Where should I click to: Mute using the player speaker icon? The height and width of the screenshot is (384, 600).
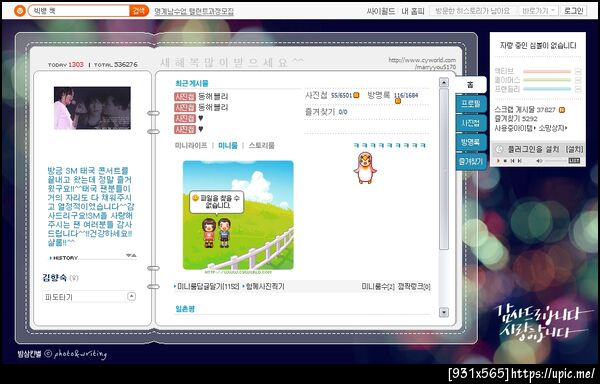coord(539,161)
